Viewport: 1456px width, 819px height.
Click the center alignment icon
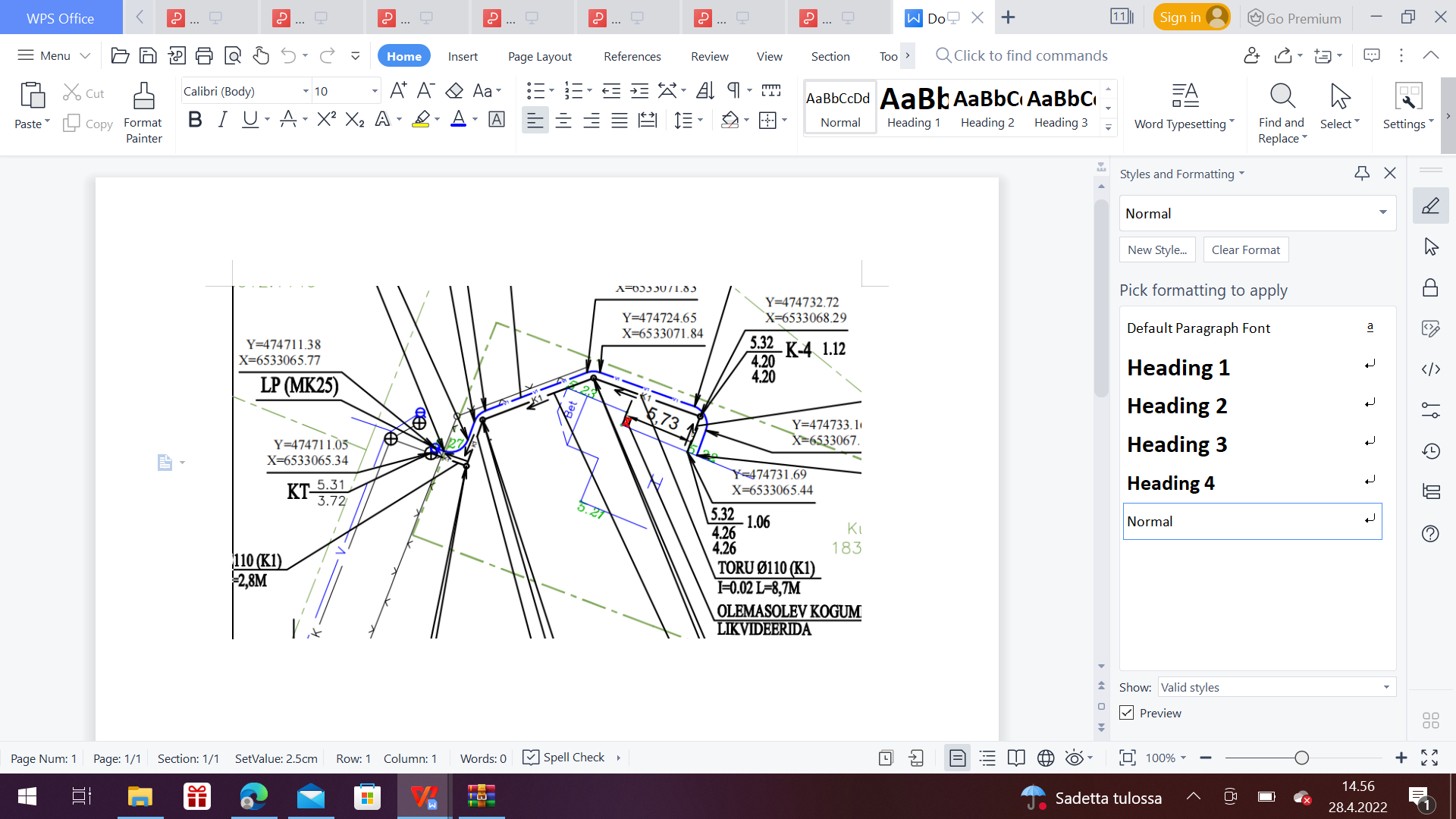coord(563,120)
